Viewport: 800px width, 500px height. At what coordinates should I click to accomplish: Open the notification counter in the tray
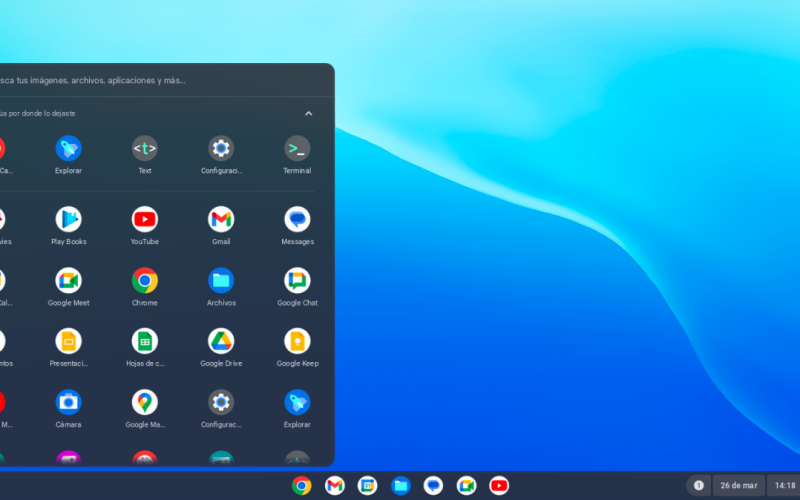(x=698, y=486)
